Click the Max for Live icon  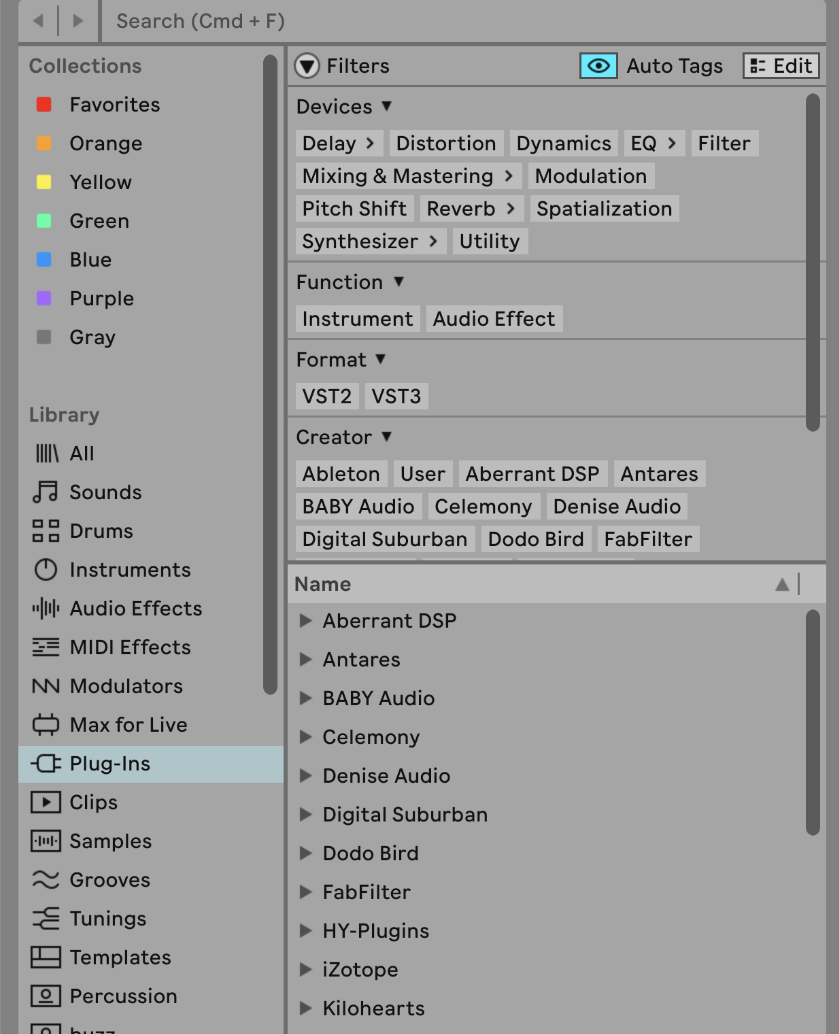point(45,725)
